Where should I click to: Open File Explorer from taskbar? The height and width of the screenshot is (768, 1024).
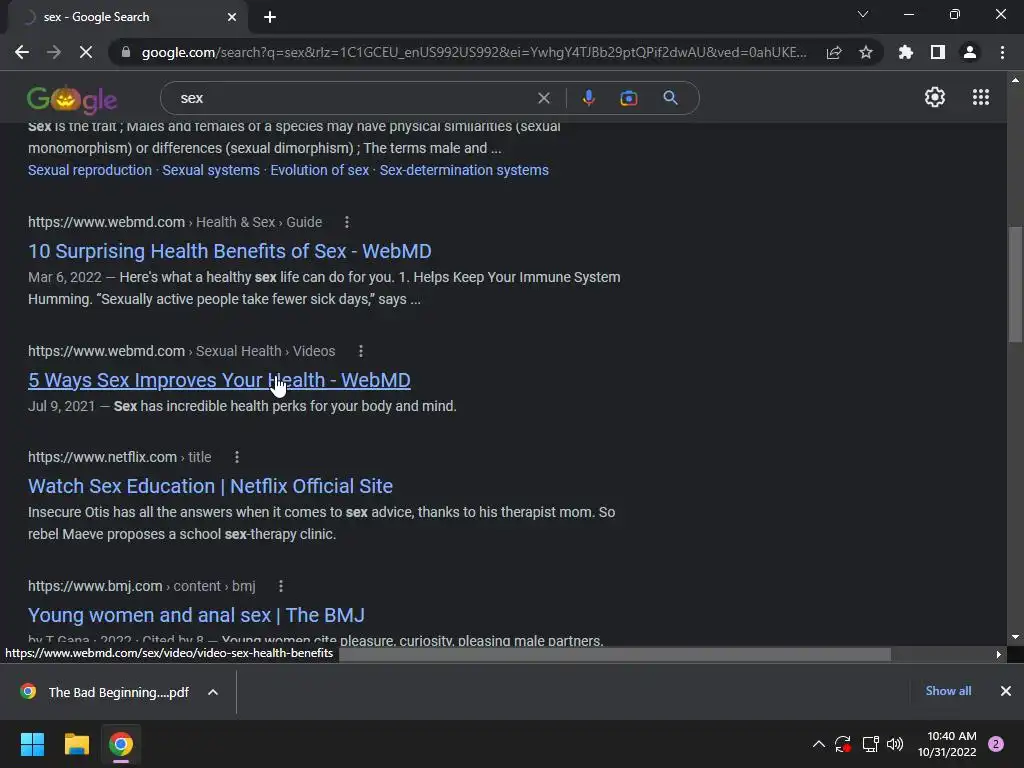76,744
